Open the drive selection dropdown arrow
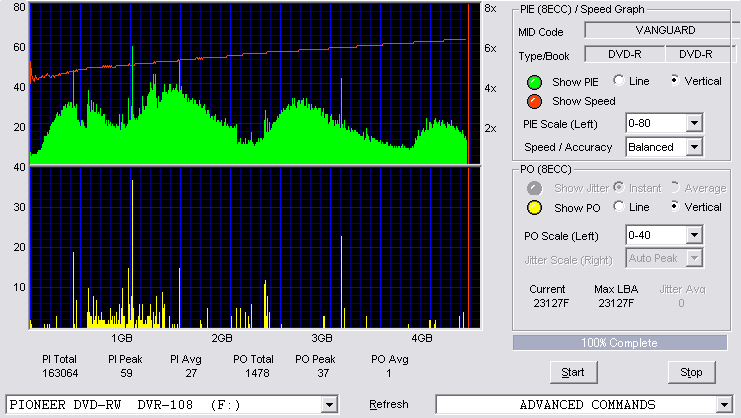The width and height of the screenshot is (741, 418). (329, 405)
